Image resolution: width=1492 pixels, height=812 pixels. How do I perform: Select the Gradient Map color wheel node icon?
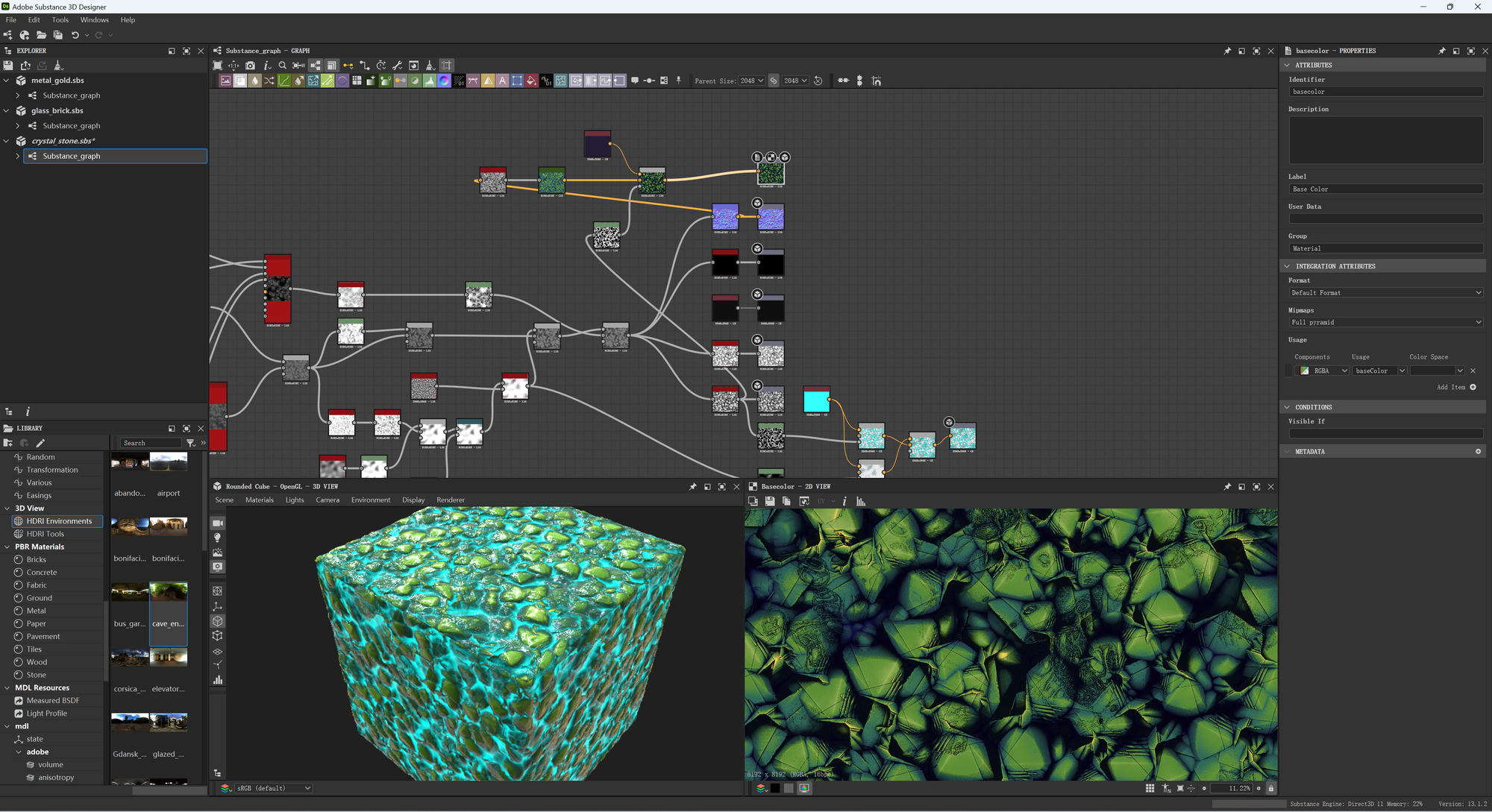click(x=444, y=81)
